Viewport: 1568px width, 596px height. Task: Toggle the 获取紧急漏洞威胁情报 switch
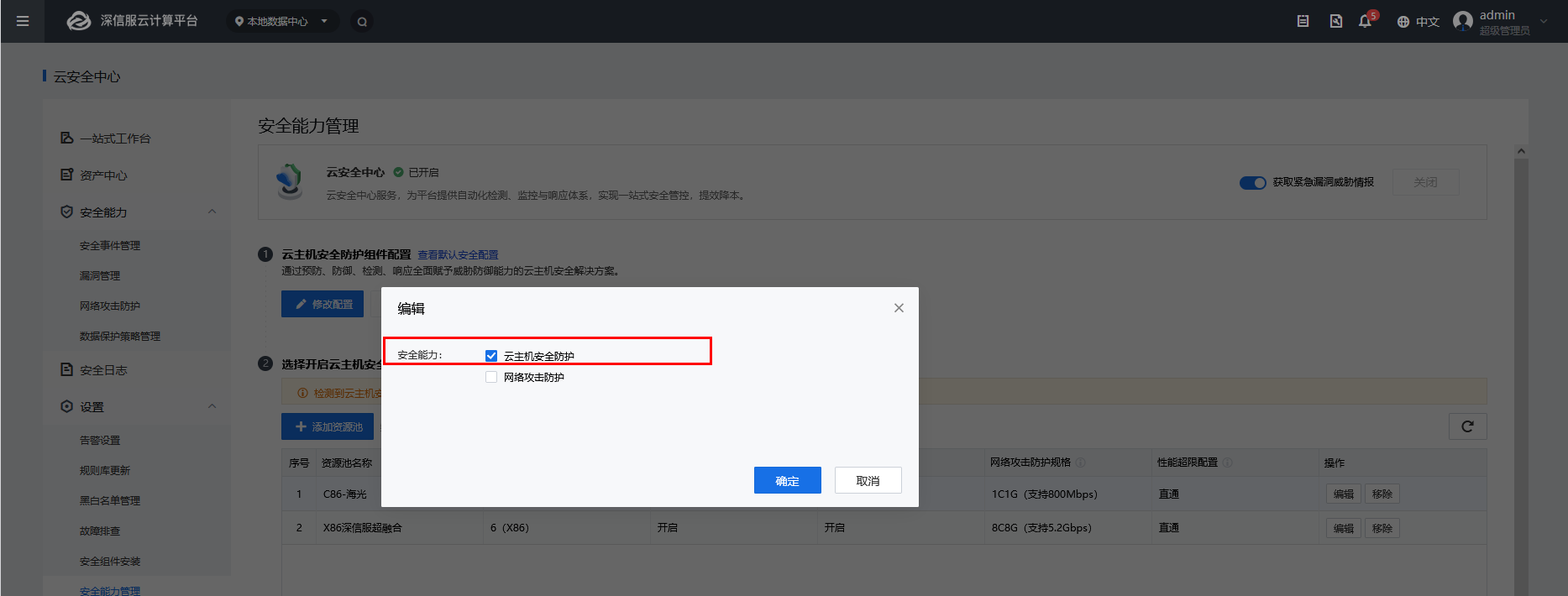point(1252,182)
